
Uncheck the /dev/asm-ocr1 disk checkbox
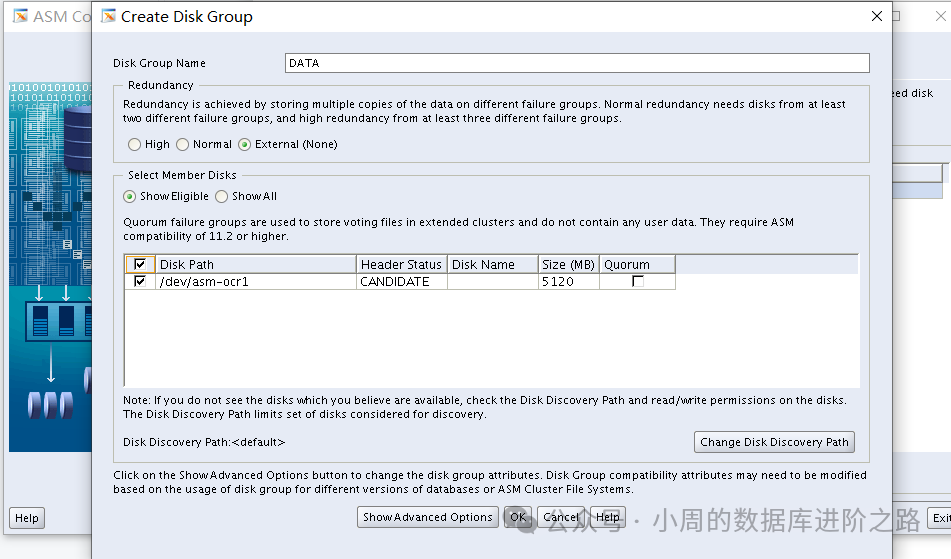click(140, 282)
